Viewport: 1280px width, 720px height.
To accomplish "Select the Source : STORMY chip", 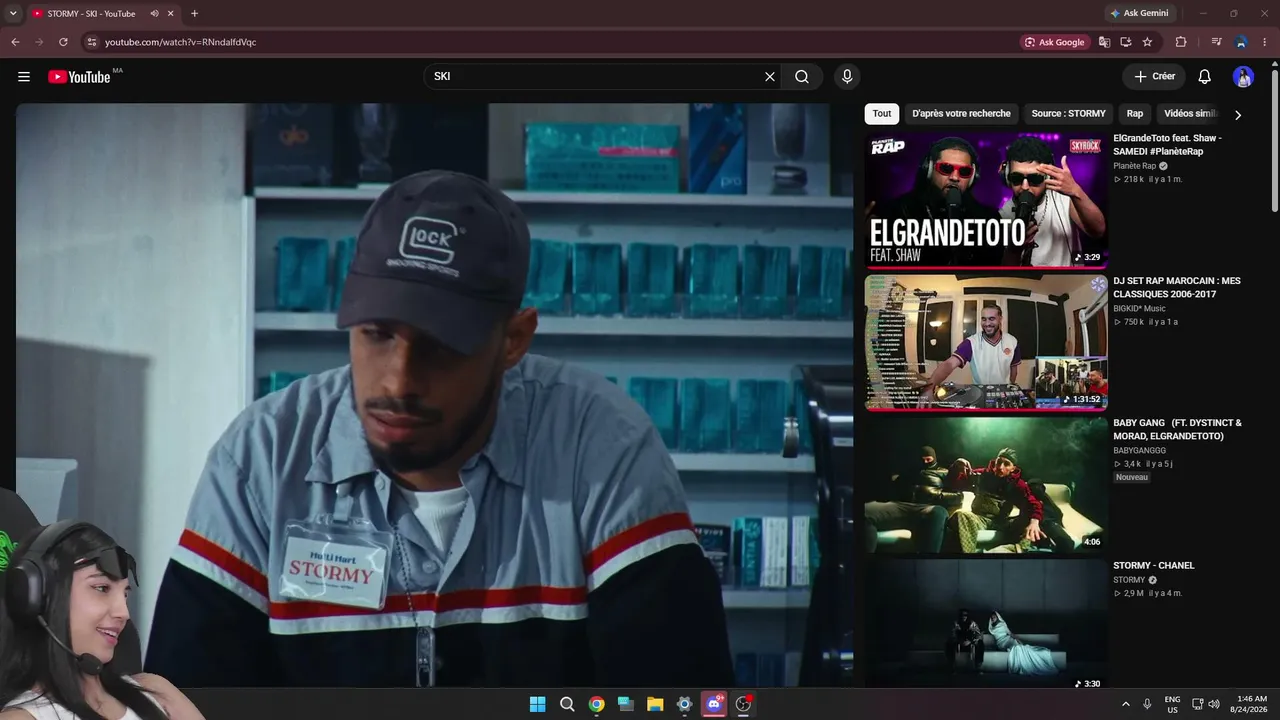I will point(1068,114).
